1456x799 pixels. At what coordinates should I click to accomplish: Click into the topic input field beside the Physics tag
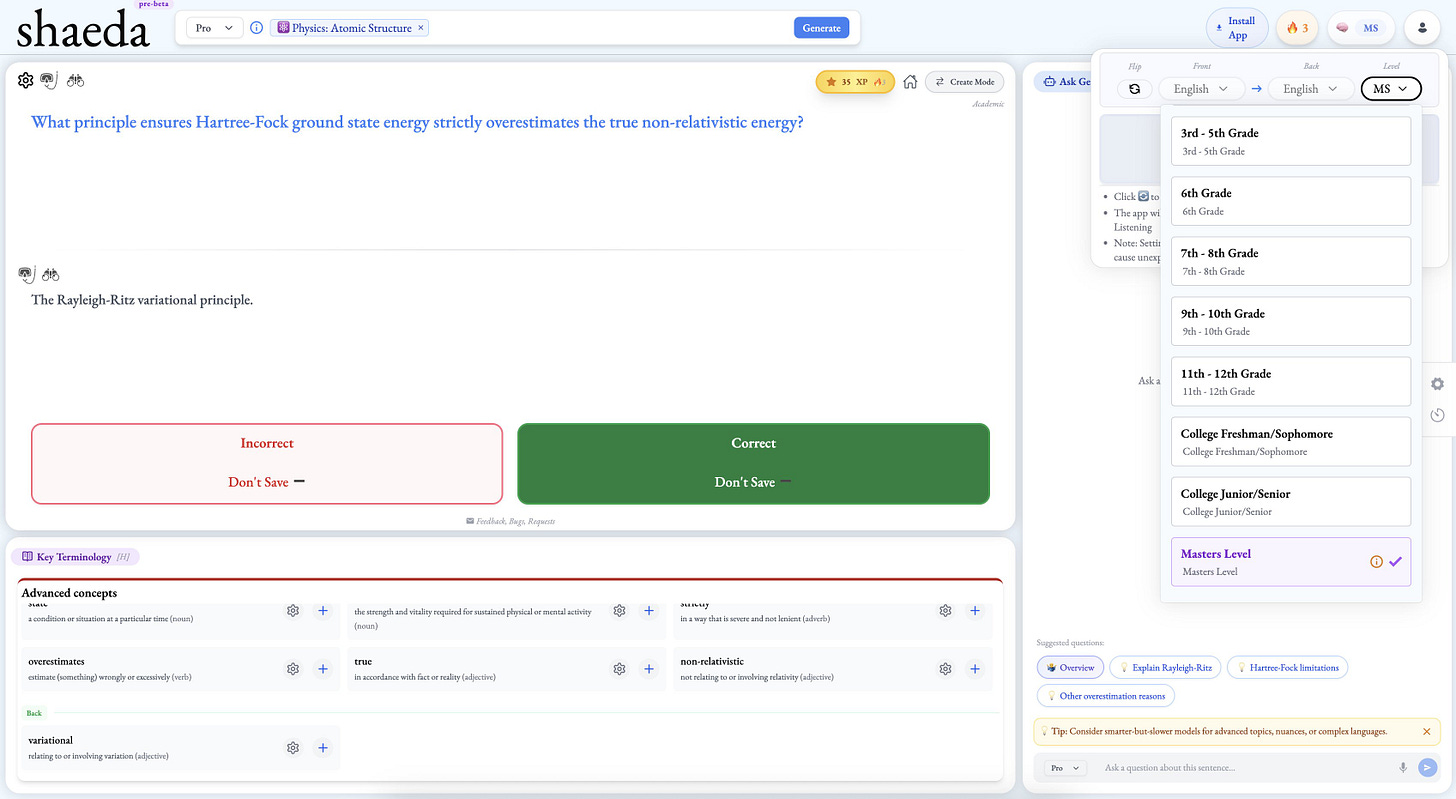(610, 28)
